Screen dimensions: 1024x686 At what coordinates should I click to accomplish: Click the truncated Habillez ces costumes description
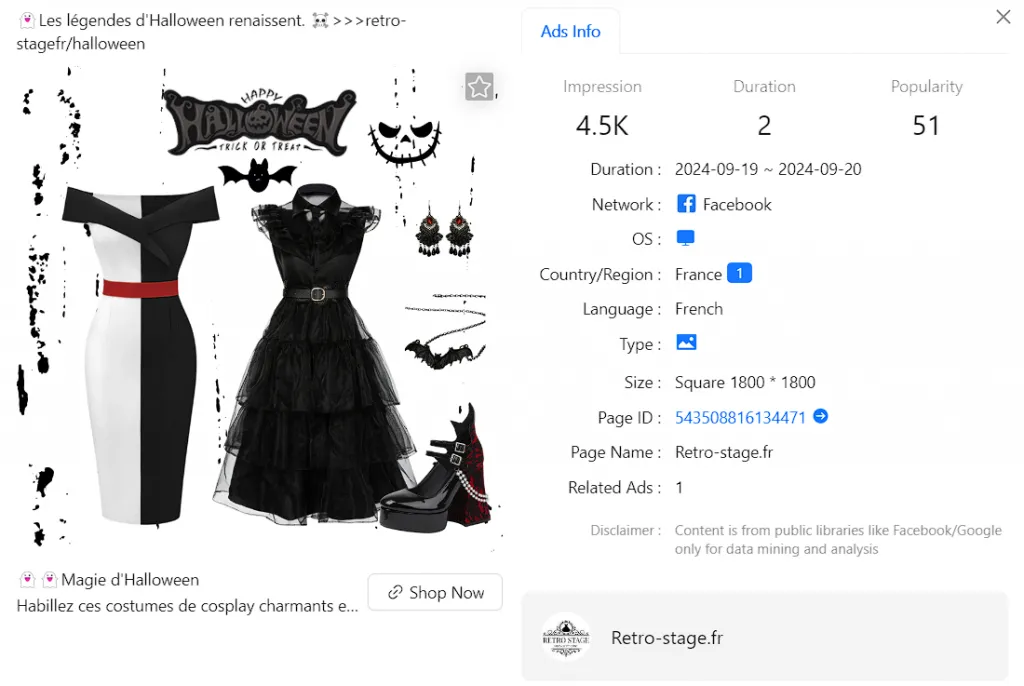(187, 606)
